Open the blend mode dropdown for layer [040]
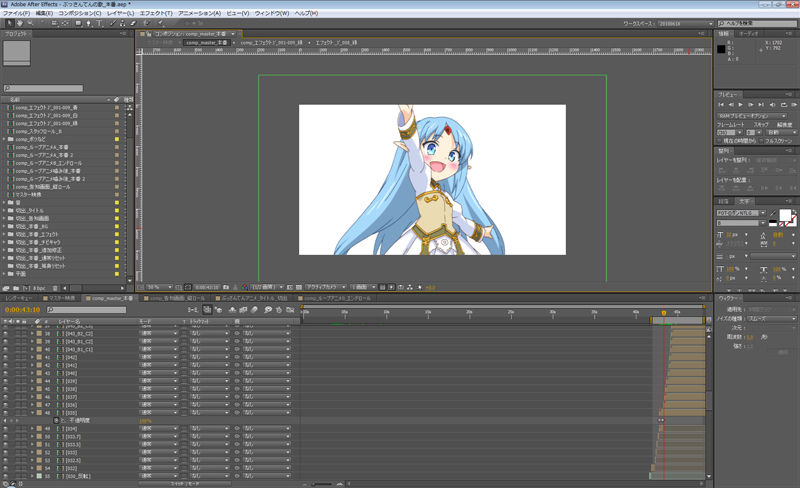800x488 pixels. click(x=157, y=374)
